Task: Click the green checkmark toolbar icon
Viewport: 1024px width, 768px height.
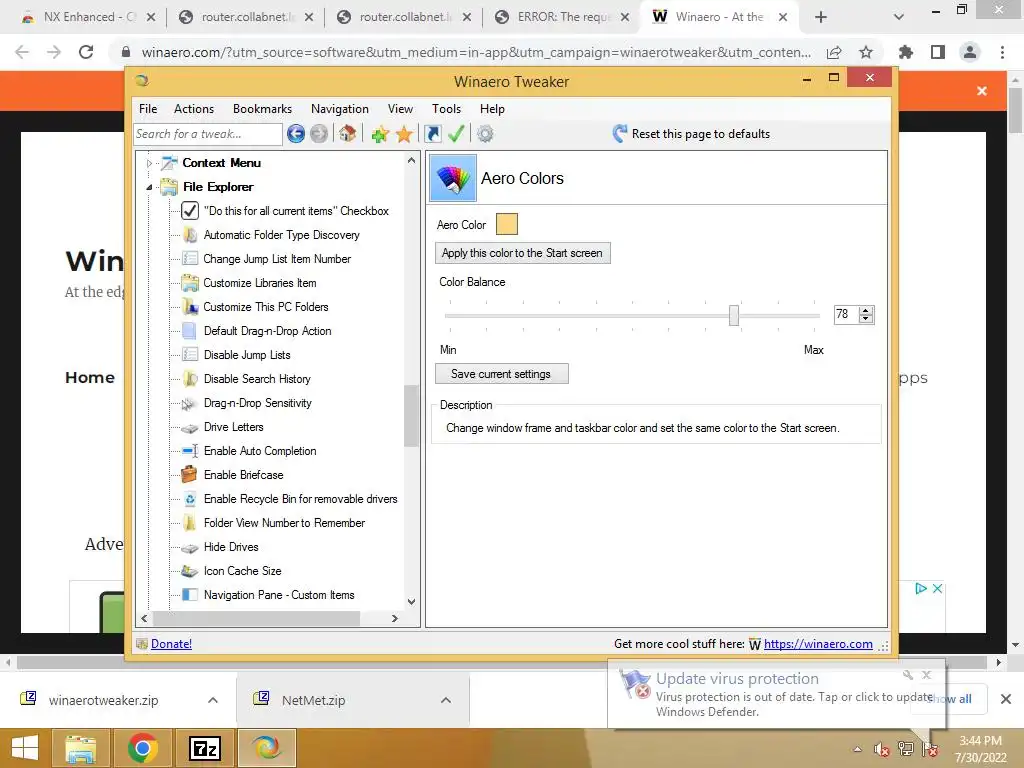Action: [x=456, y=134]
